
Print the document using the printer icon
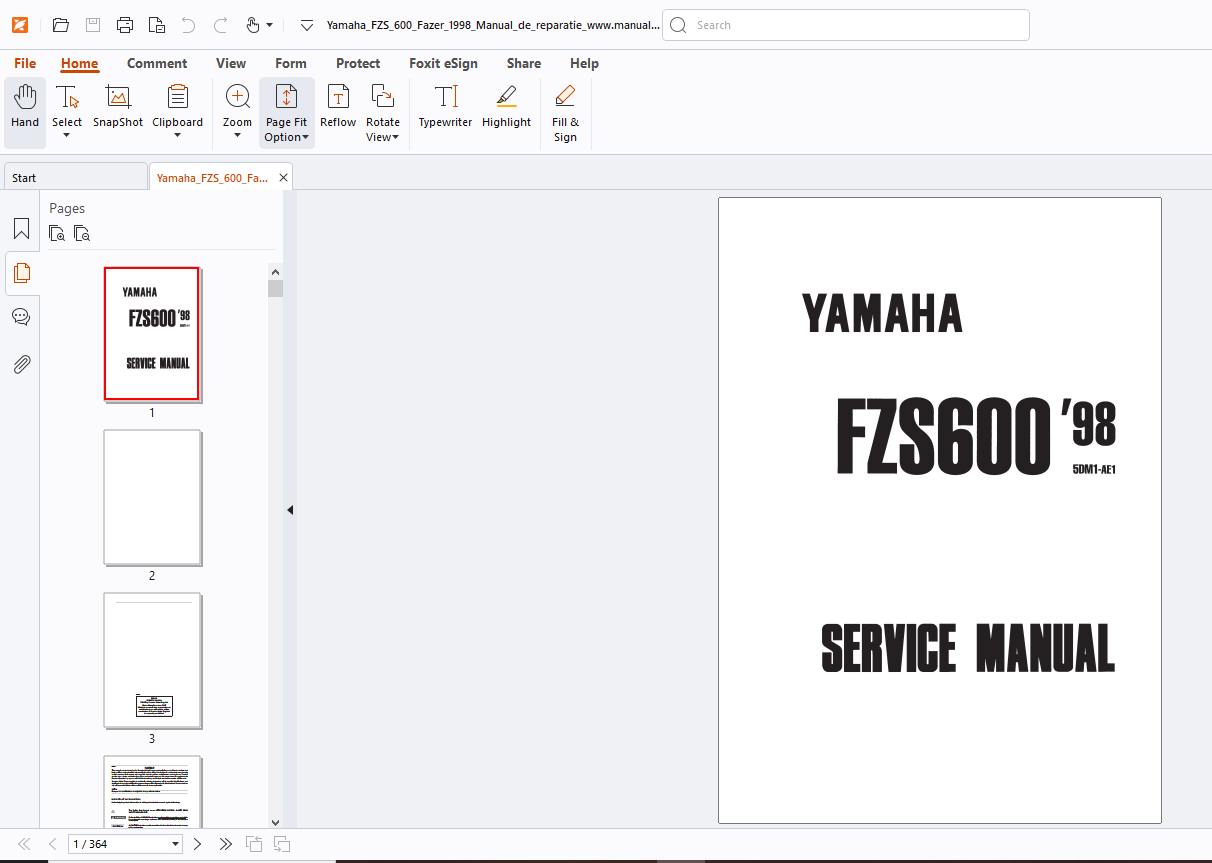click(124, 25)
